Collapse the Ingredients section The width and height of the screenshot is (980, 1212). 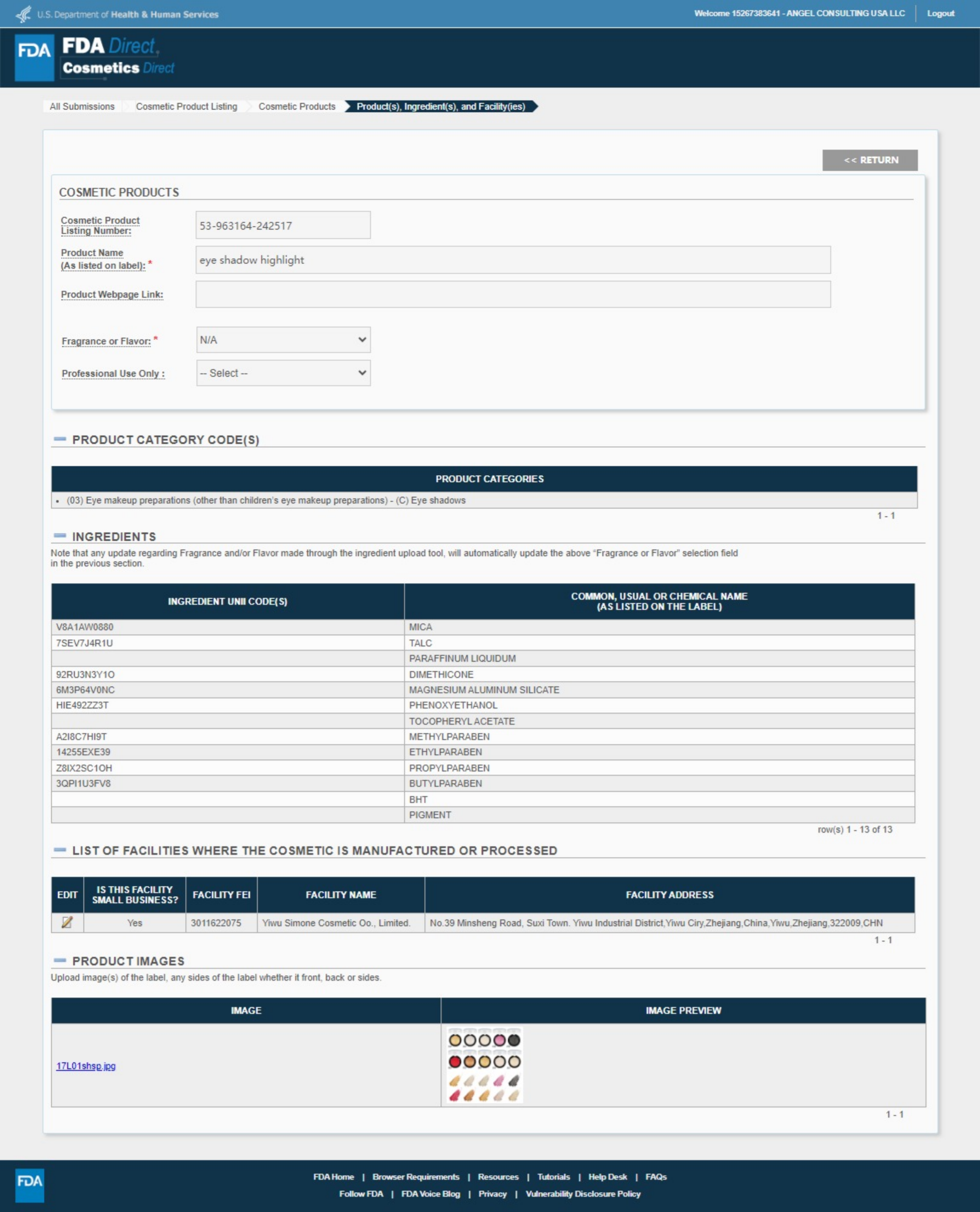pos(60,535)
